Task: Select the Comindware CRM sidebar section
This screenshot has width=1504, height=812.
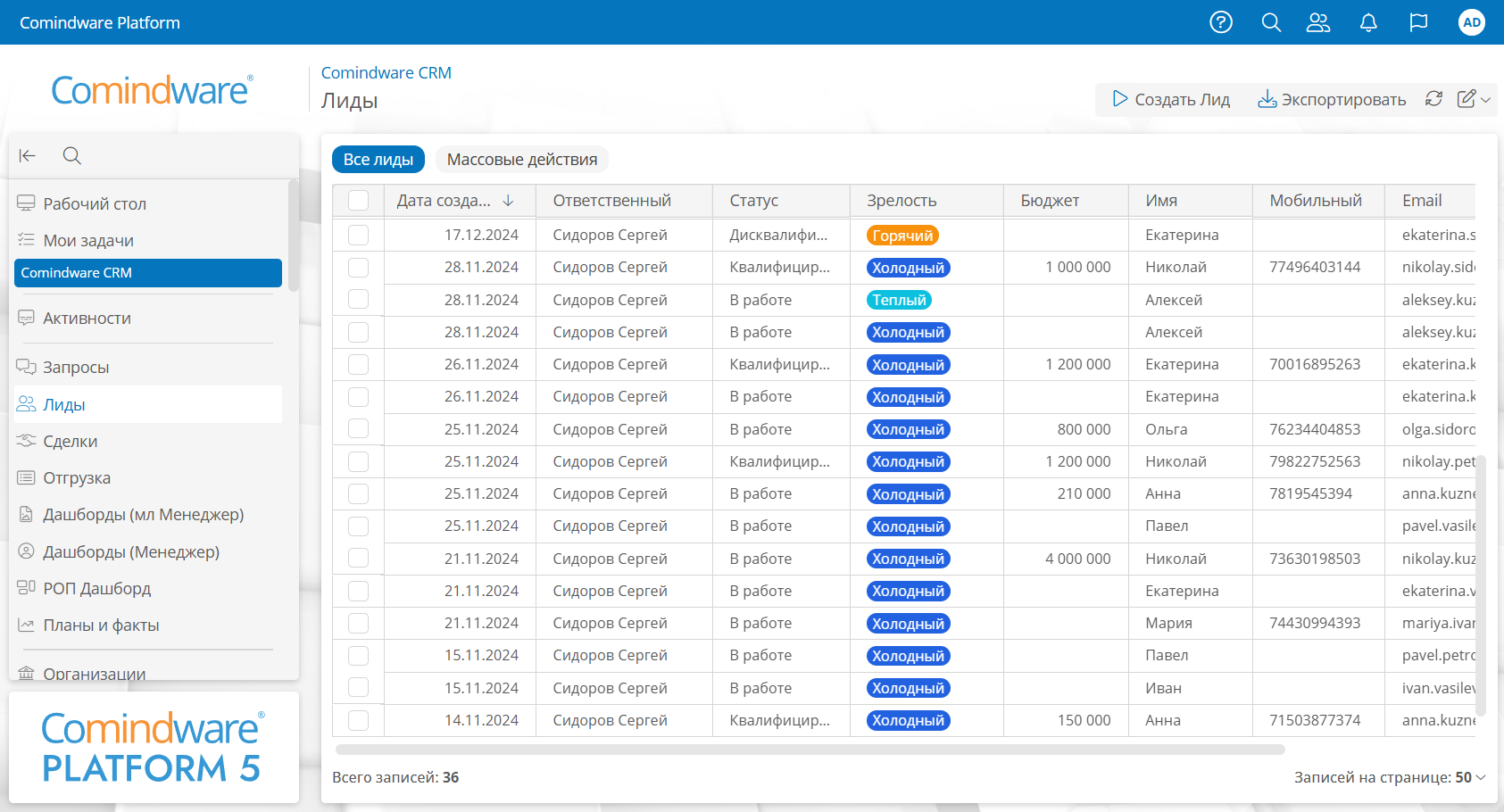Action: point(148,273)
